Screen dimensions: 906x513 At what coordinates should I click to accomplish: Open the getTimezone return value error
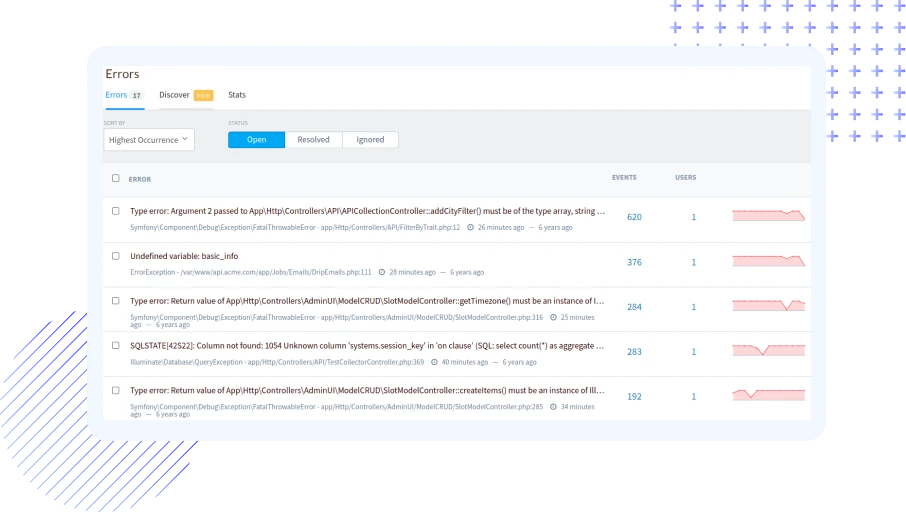pyautogui.click(x=367, y=301)
